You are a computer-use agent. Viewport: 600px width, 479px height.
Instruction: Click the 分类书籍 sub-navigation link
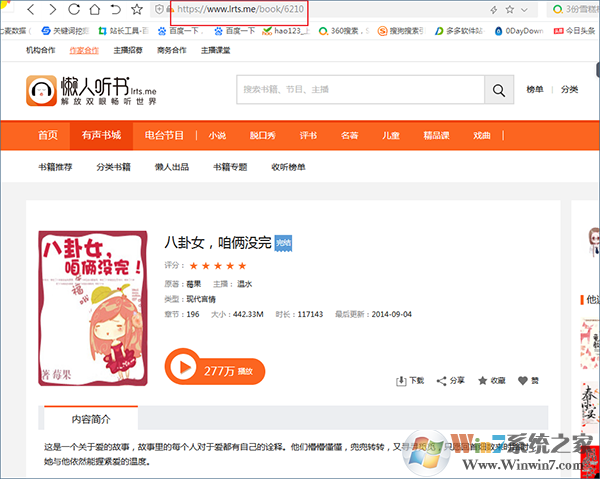[113, 167]
